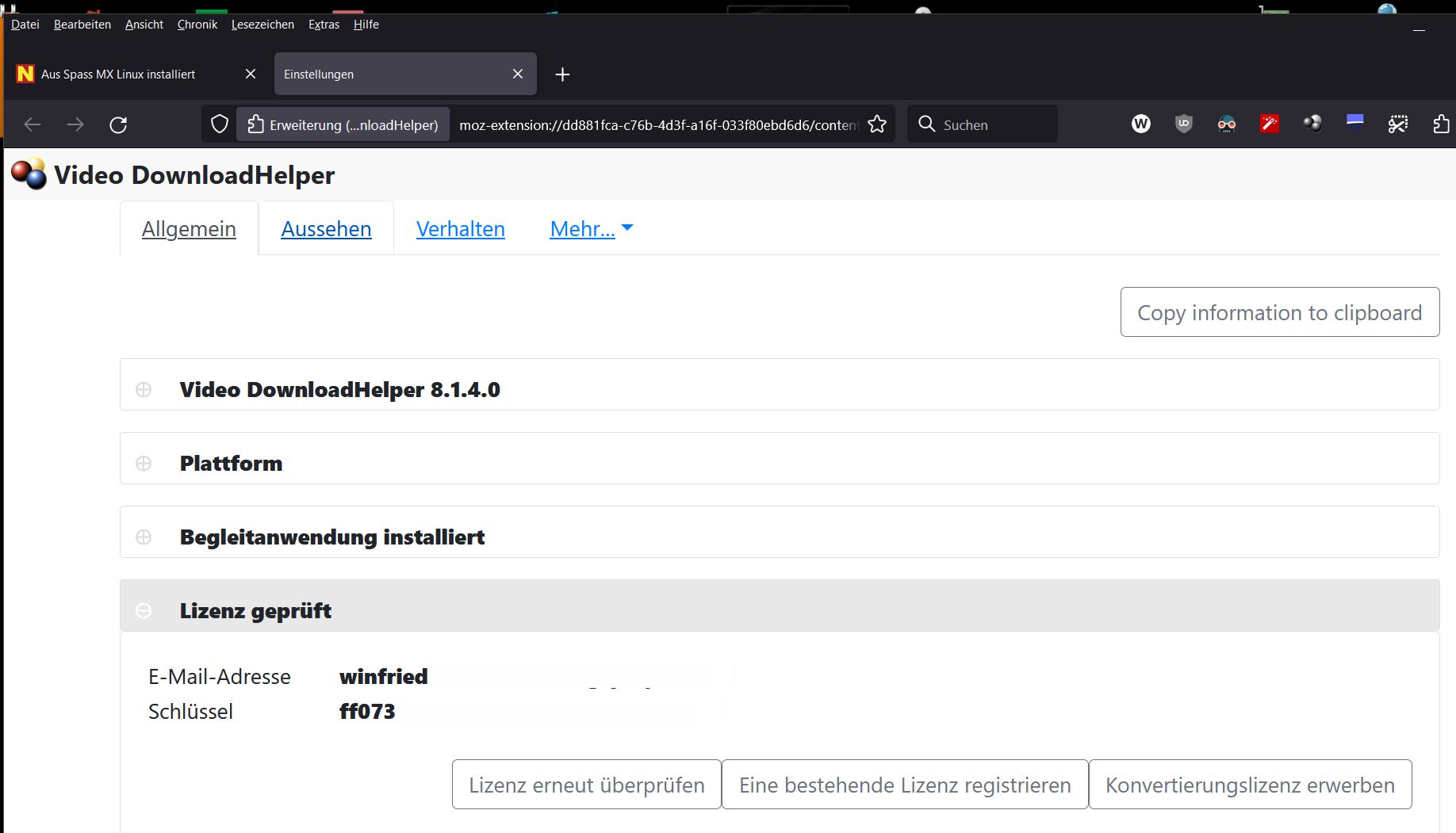The height and width of the screenshot is (833, 1456).
Task: Click the magnifier icon in the search box
Action: 926,124
